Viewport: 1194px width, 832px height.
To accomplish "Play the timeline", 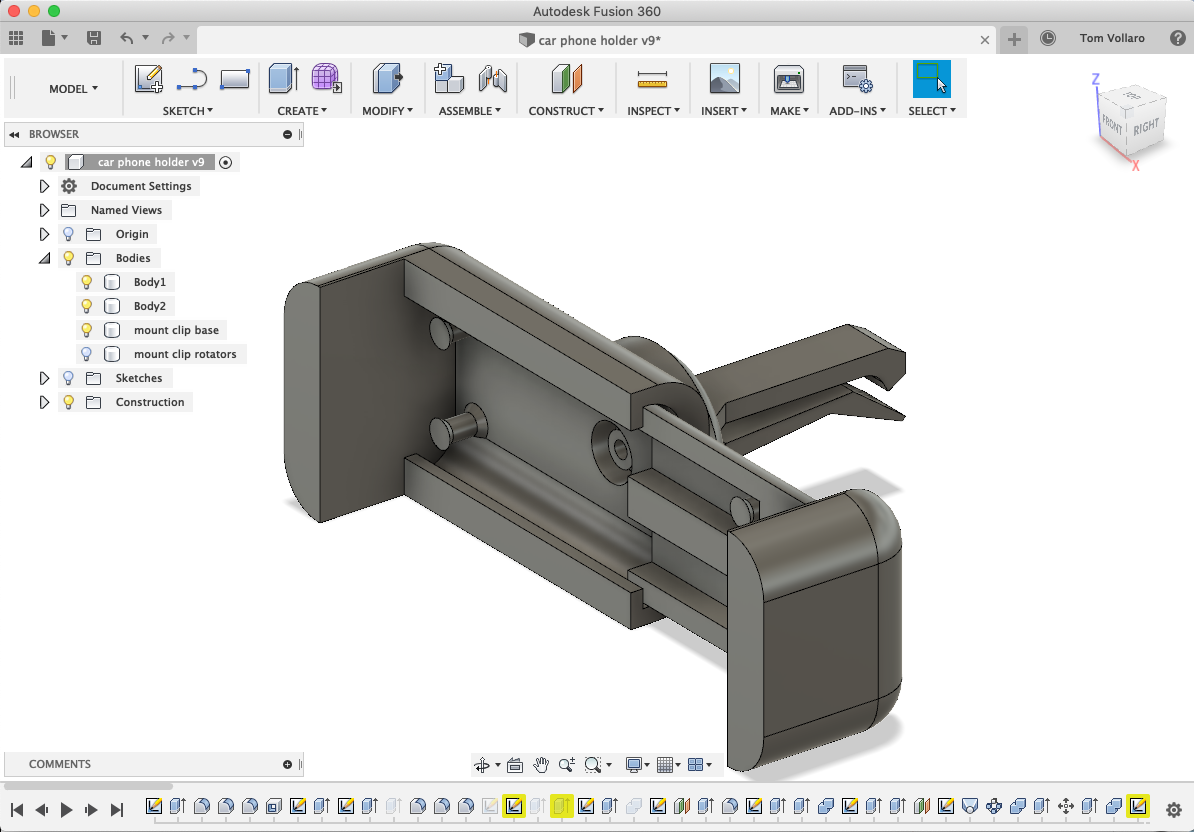I will 66,810.
